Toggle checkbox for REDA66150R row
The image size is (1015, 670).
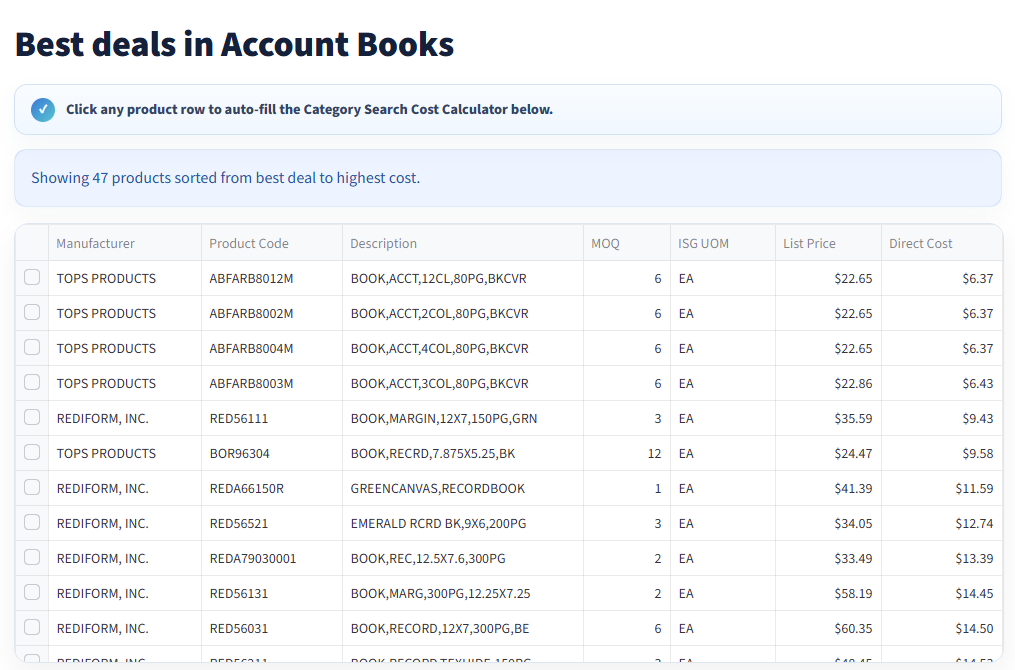32,487
